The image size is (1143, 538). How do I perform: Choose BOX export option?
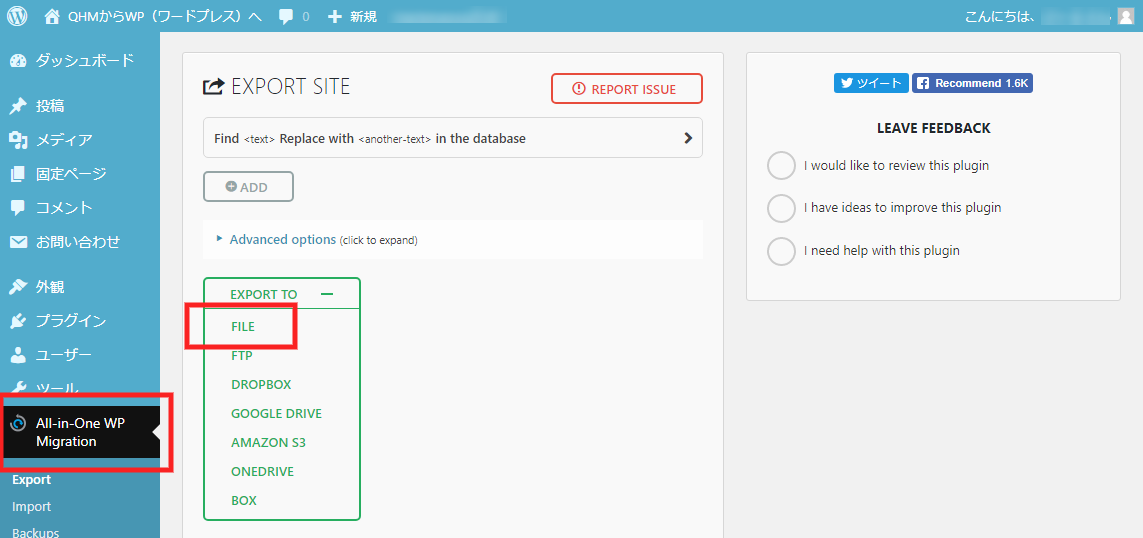(243, 501)
